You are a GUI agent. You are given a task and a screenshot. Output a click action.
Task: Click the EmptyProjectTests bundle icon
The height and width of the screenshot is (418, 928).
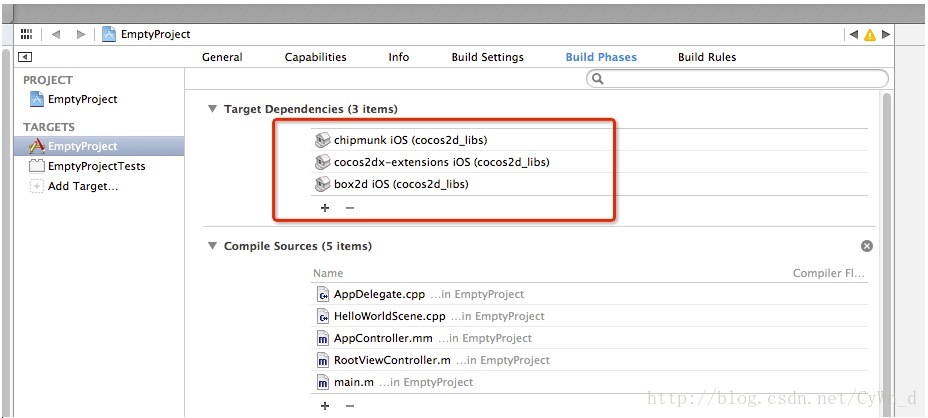click(37, 166)
